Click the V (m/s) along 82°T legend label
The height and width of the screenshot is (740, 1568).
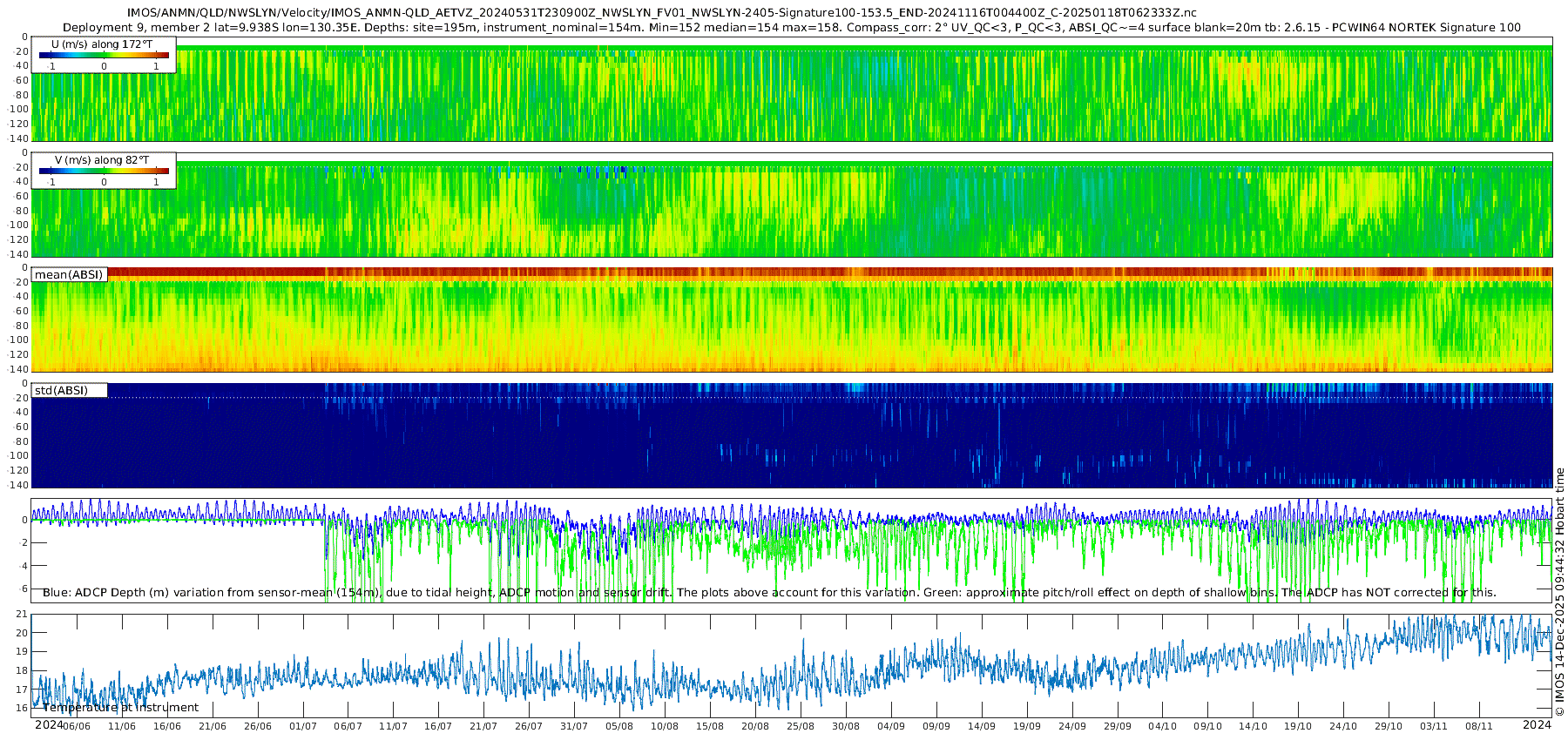coord(102,159)
